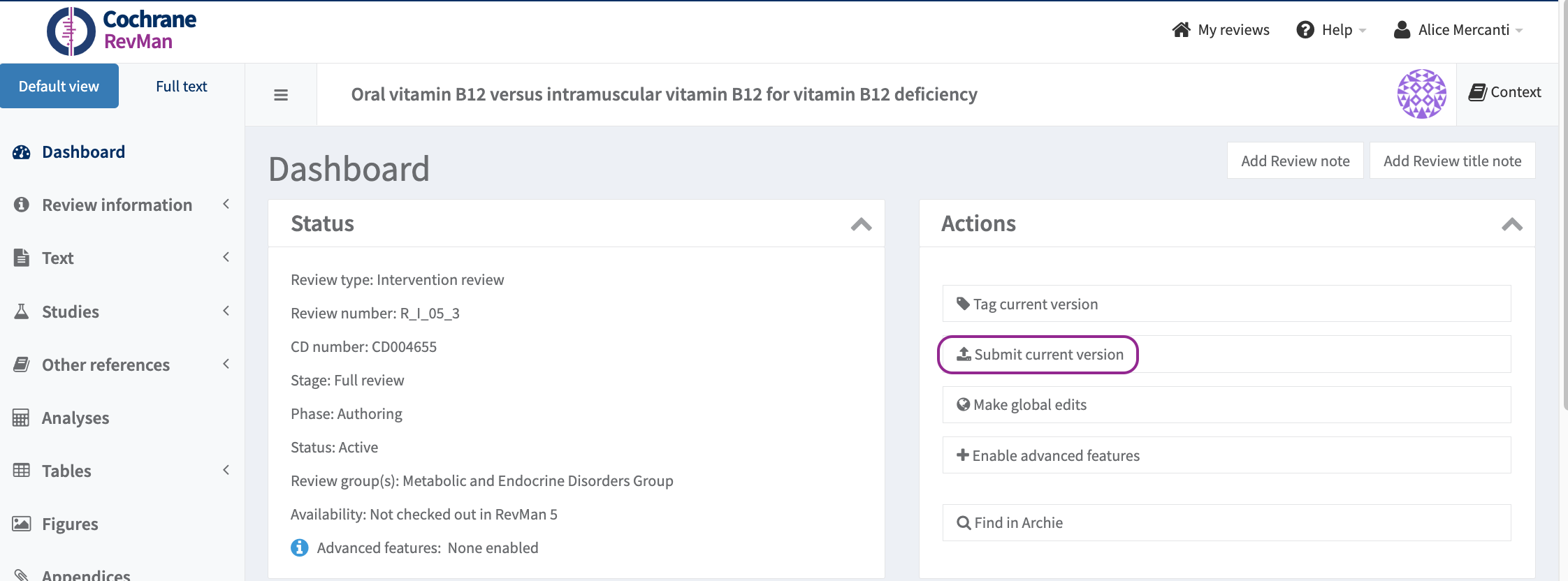This screenshot has width=1568, height=581.
Task: Toggle the hamburger sidebar menu icon
Action: point(281,95)
